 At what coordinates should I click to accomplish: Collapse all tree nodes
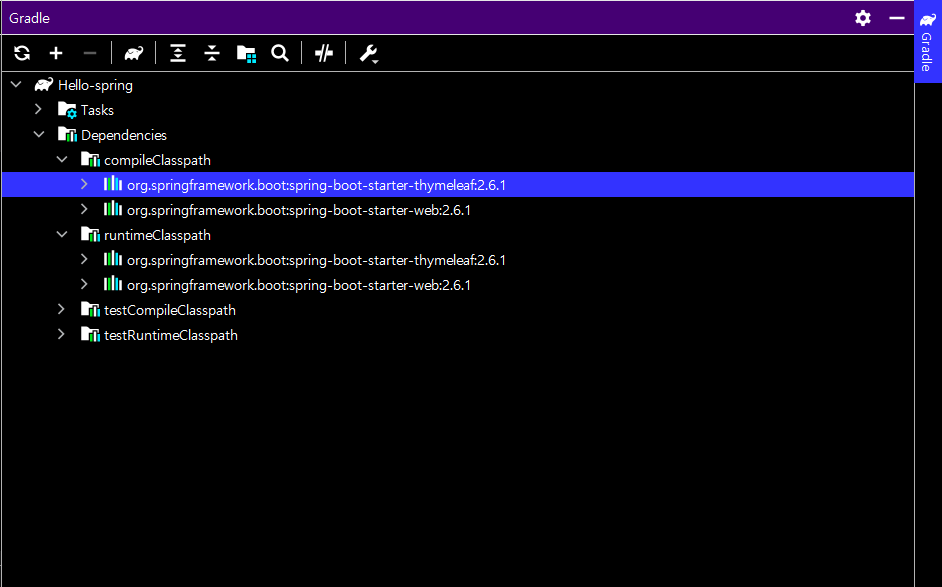[211, 53]
